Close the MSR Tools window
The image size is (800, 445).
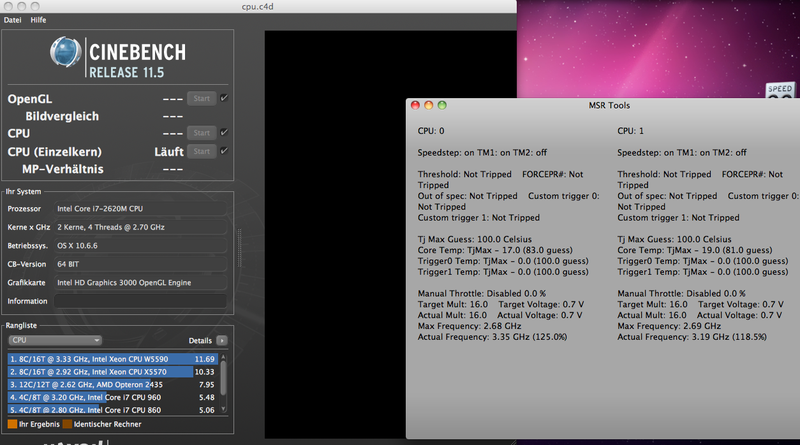pos(415,105)
